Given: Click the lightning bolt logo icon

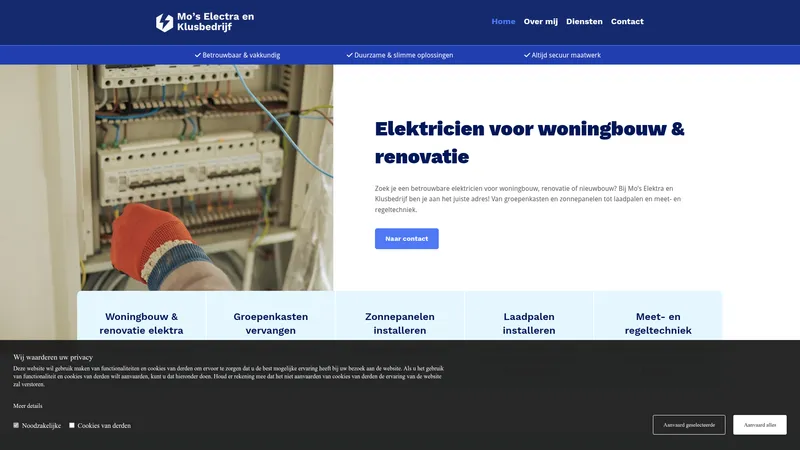Looking at the screenshot, I should pyautogui.click(x=164, y=22).
